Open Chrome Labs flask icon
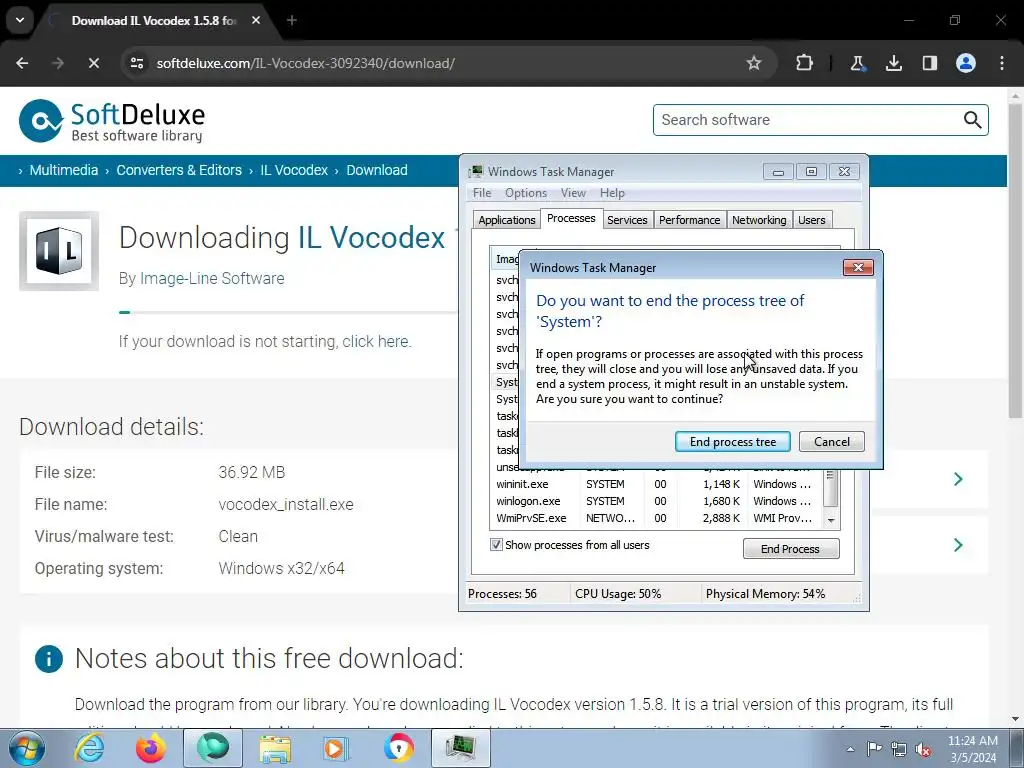Image resolution: width=1024 pixels, height=768 pixels. [x=857, y=63]
